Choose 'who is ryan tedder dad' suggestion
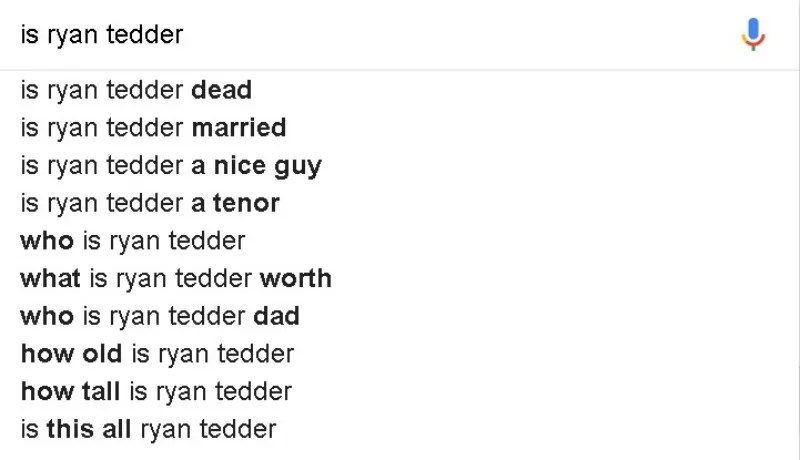This screenshot has width=800, height=460. (160, 316)
